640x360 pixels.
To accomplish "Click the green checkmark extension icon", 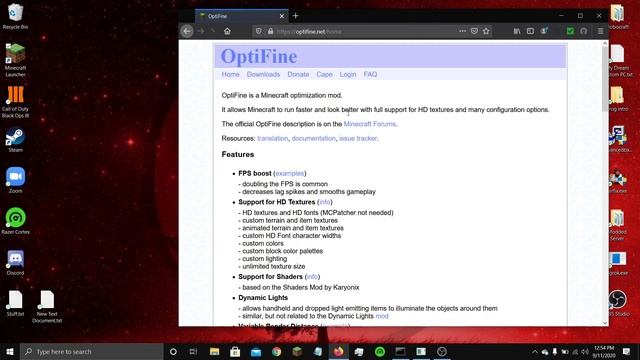I will [571, 31].
